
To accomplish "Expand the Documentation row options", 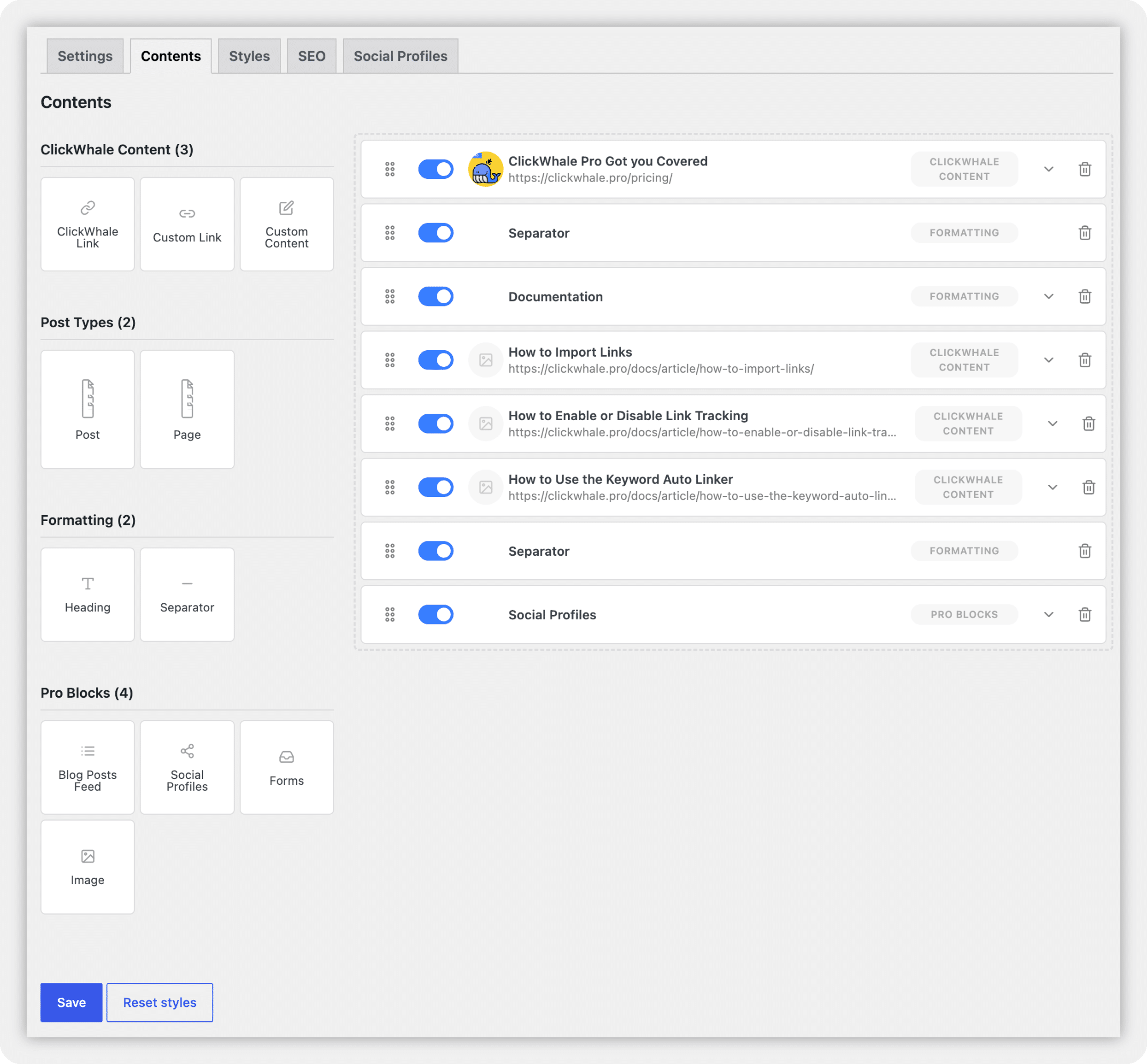I will point(1049,296).
